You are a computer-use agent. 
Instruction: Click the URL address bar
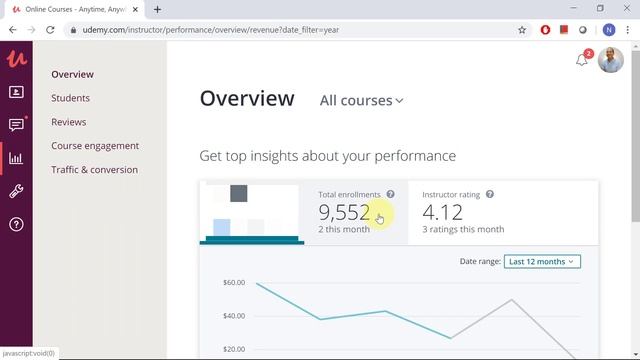[298, 30]
